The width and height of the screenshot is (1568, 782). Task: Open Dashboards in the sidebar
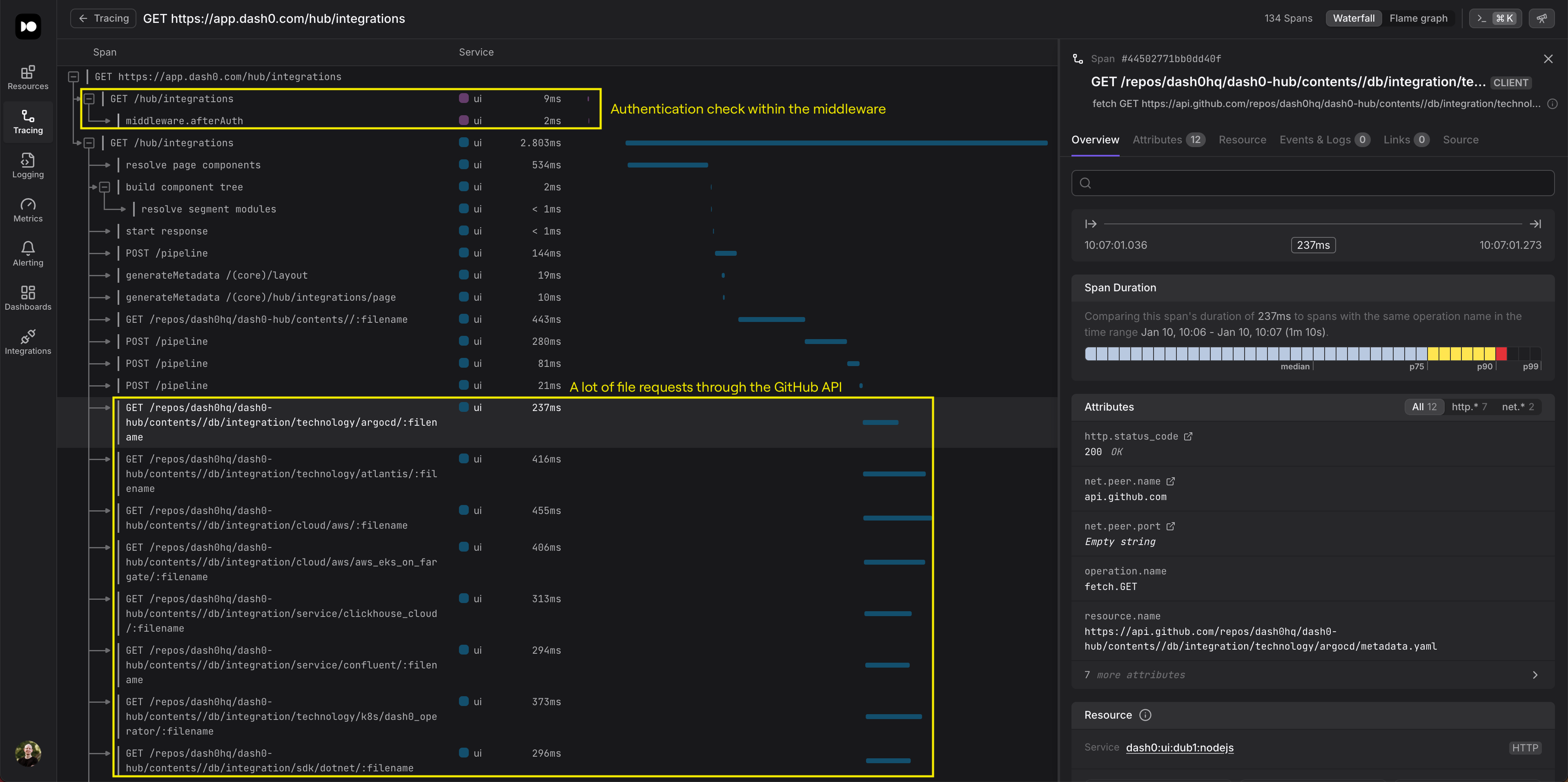[x=28, y=298]
